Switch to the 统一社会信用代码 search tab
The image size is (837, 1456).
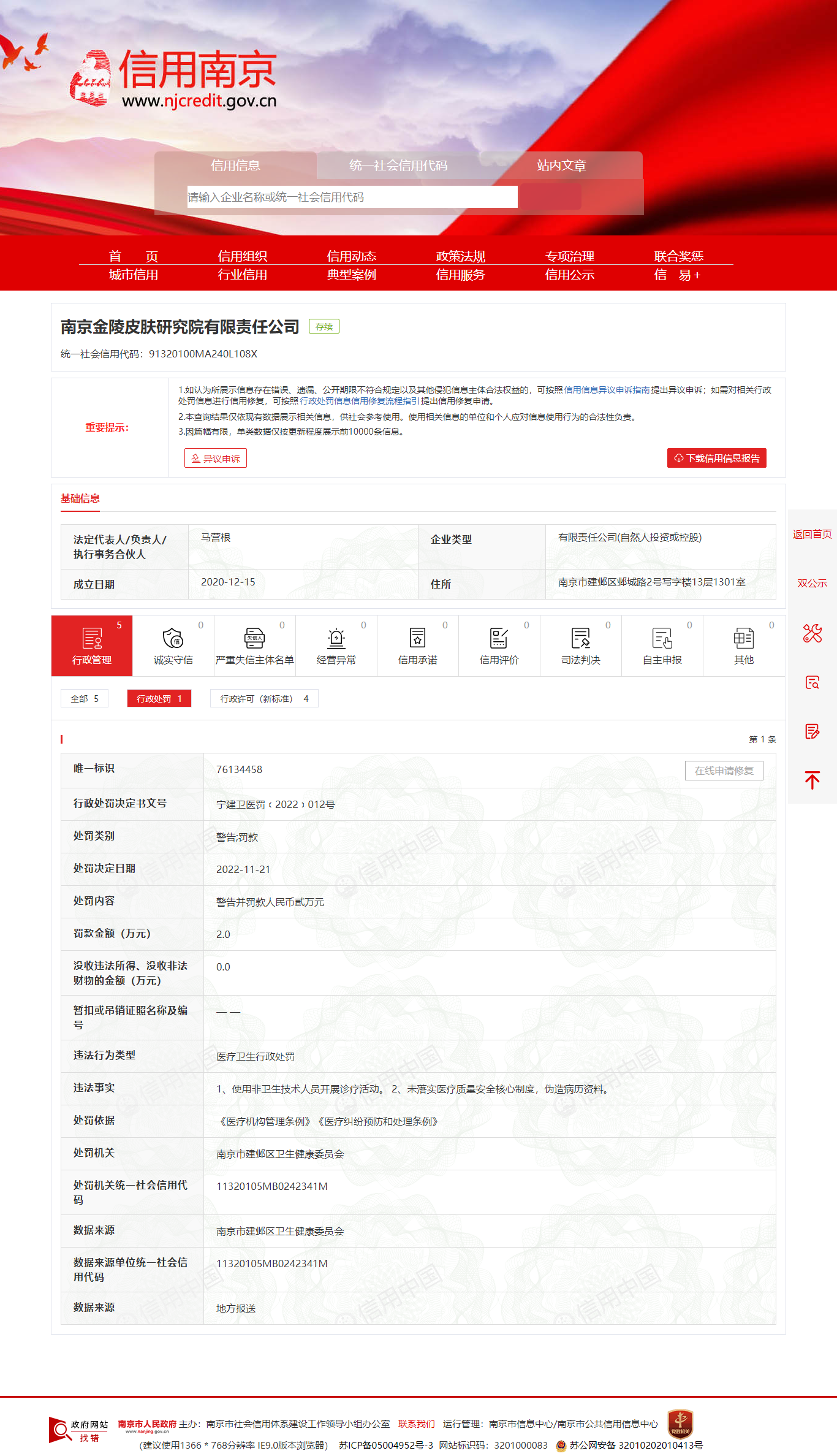pos(398,166)
